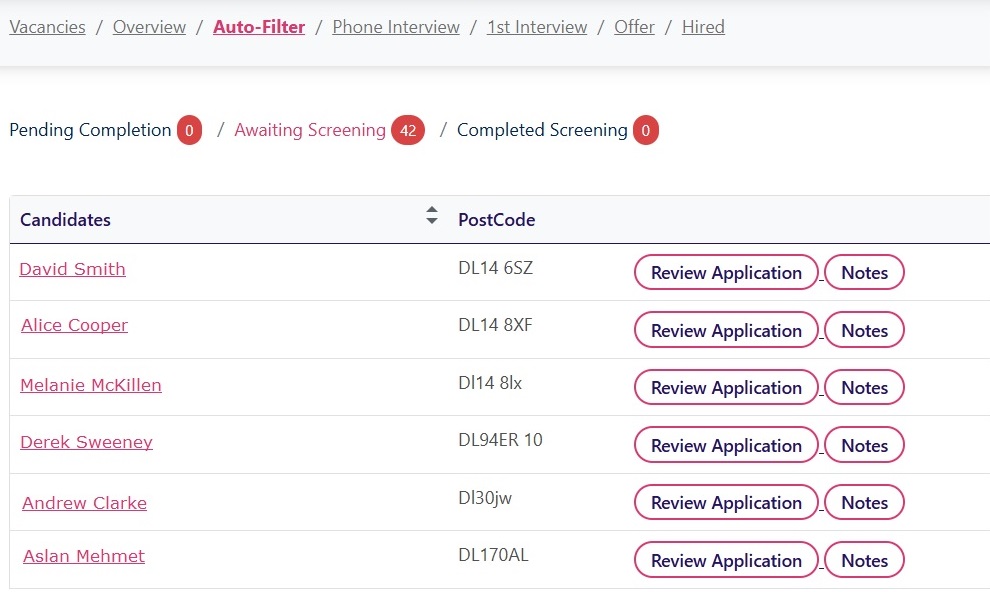Open Melanie McKillen's candidate profile
Screen dimensions: 990x592
point(90,385)
